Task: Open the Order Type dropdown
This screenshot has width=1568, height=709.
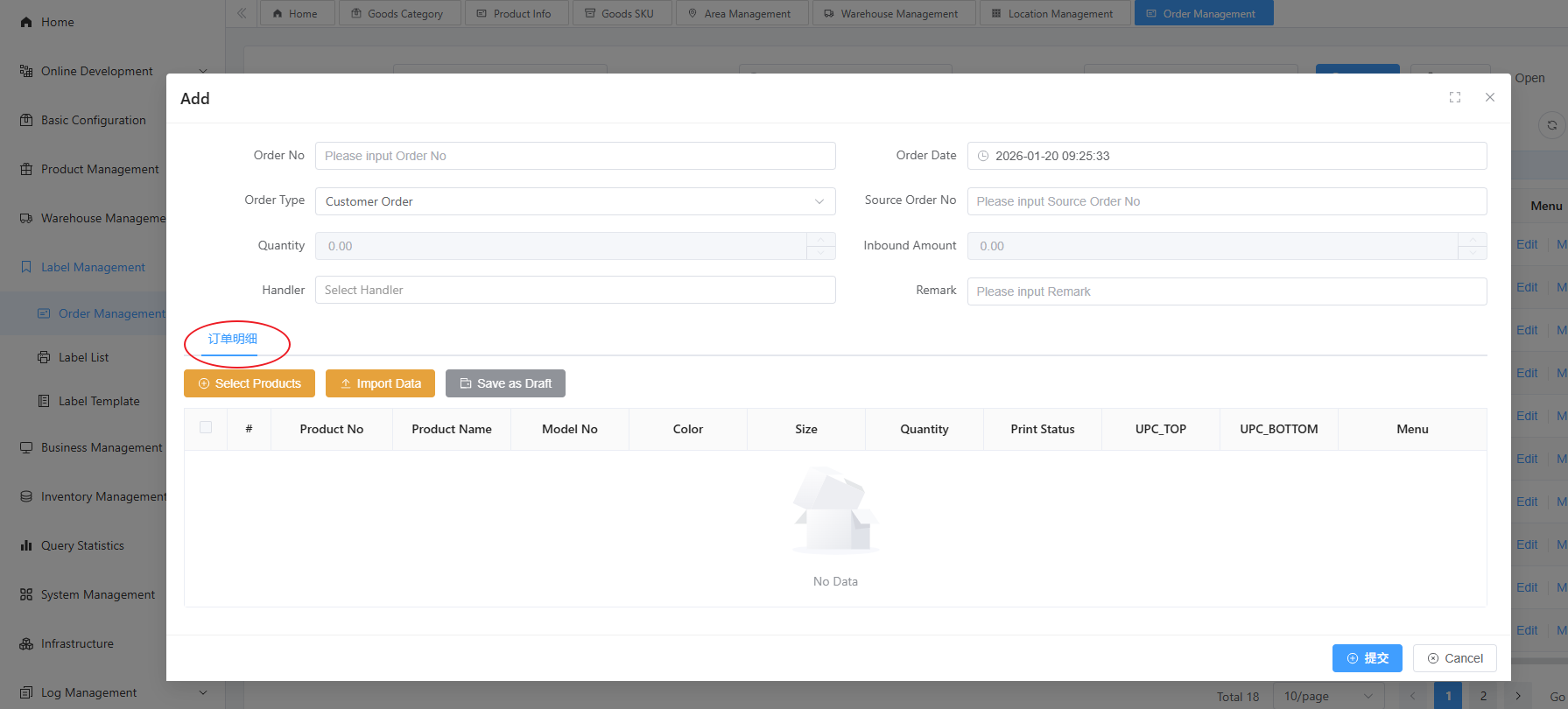Action: (574, 201)
